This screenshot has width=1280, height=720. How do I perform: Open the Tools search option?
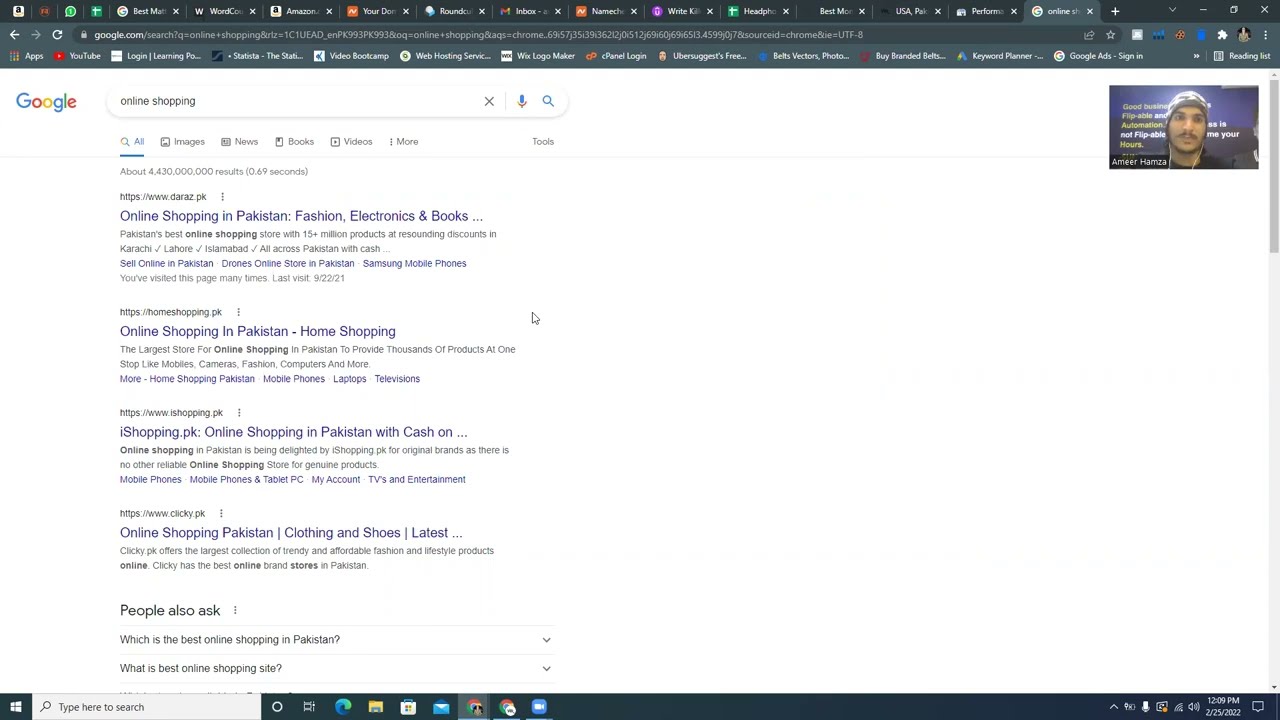[543, 142]
